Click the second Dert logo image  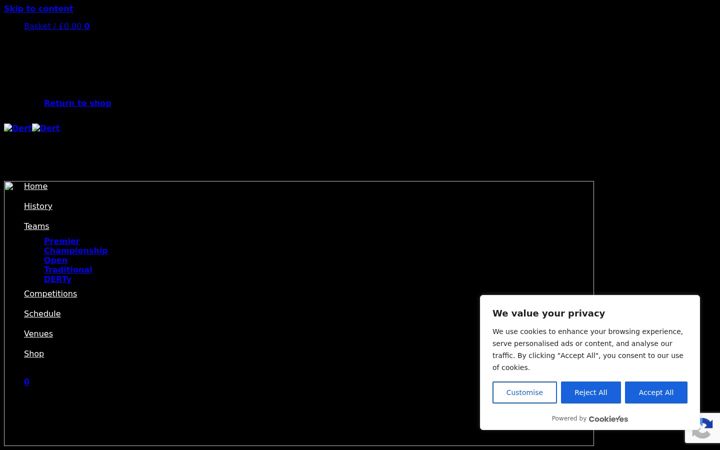(x=46, y=128)
